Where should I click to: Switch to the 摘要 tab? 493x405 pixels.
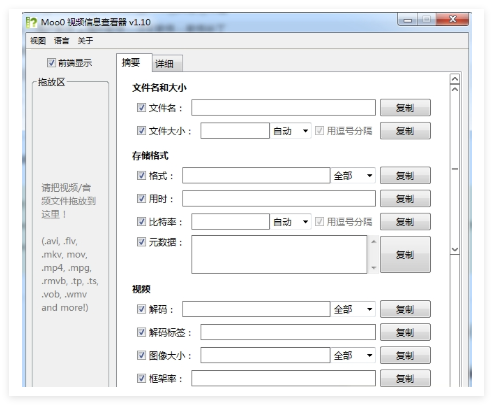coord(134,62)
